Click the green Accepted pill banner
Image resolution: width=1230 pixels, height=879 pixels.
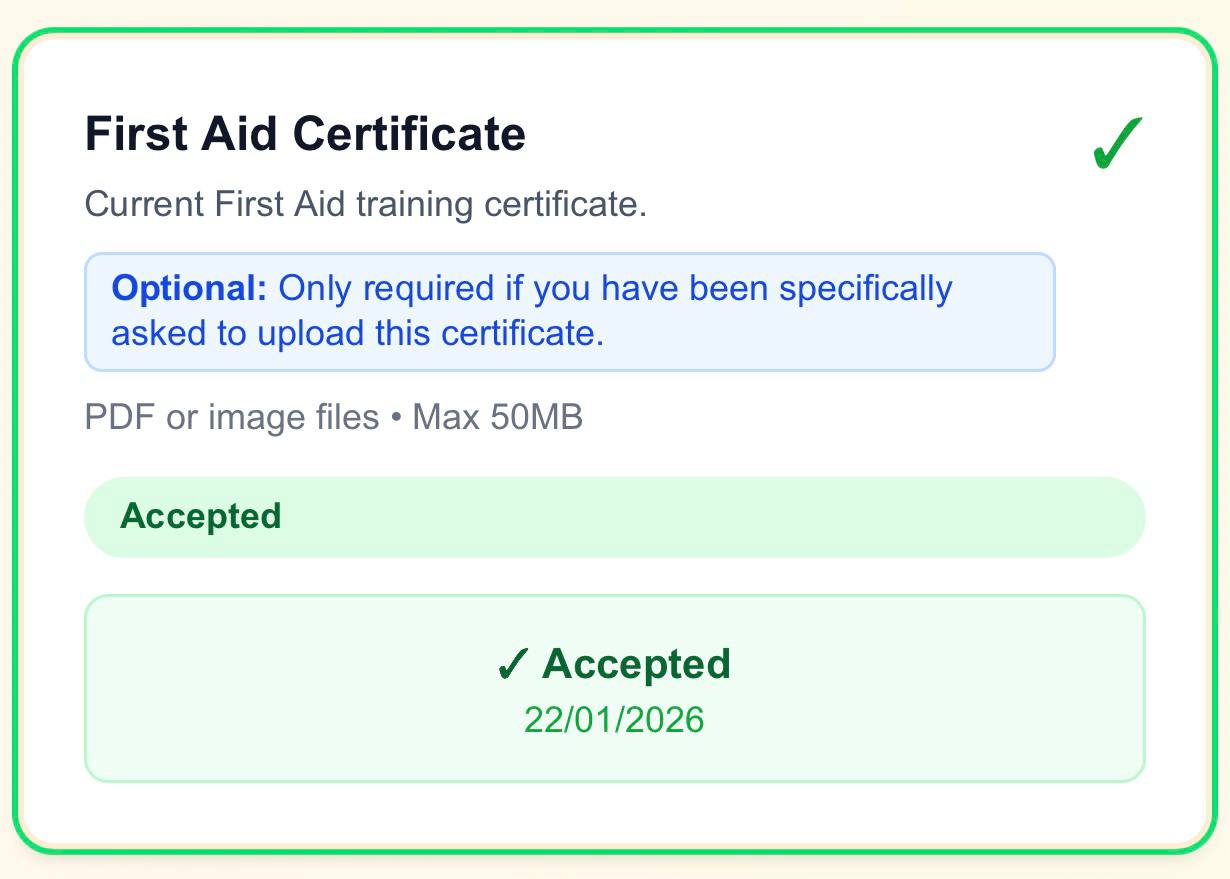614,516
